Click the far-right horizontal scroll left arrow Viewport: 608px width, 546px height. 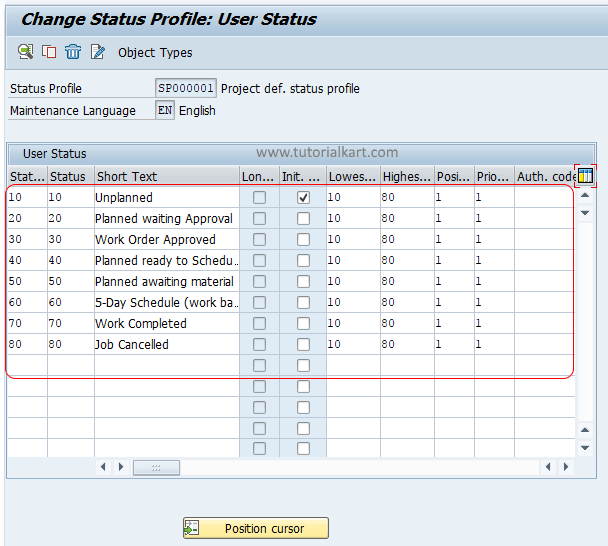point(548,467)
